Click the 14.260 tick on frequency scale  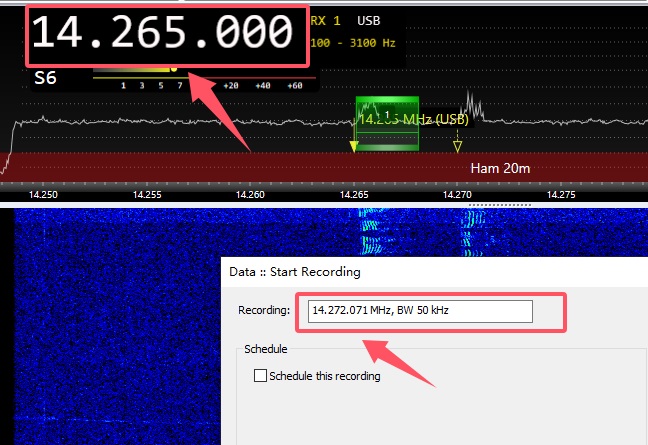pyautogui.click(x=250, y=195)
